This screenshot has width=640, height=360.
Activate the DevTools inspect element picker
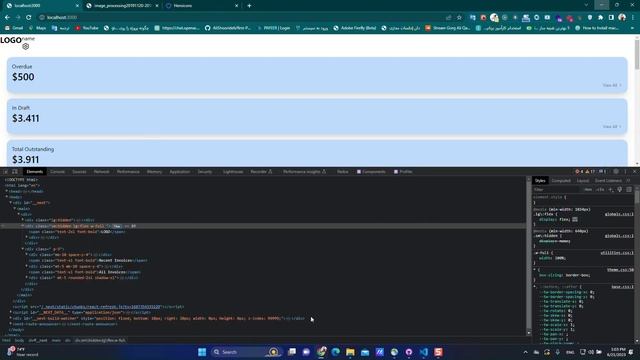[x=6, y=172]
